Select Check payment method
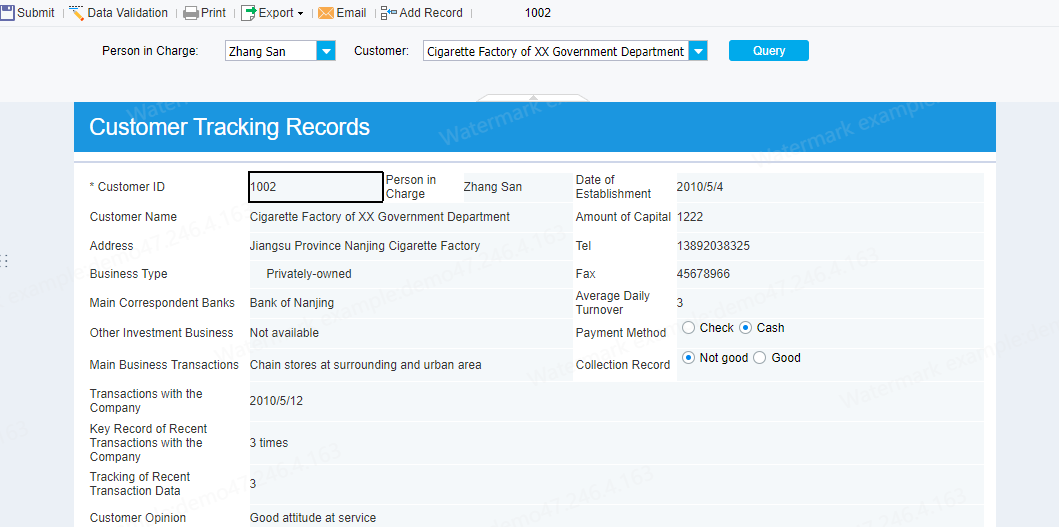This screenshot has width=1059, height=527. (688, 328)
